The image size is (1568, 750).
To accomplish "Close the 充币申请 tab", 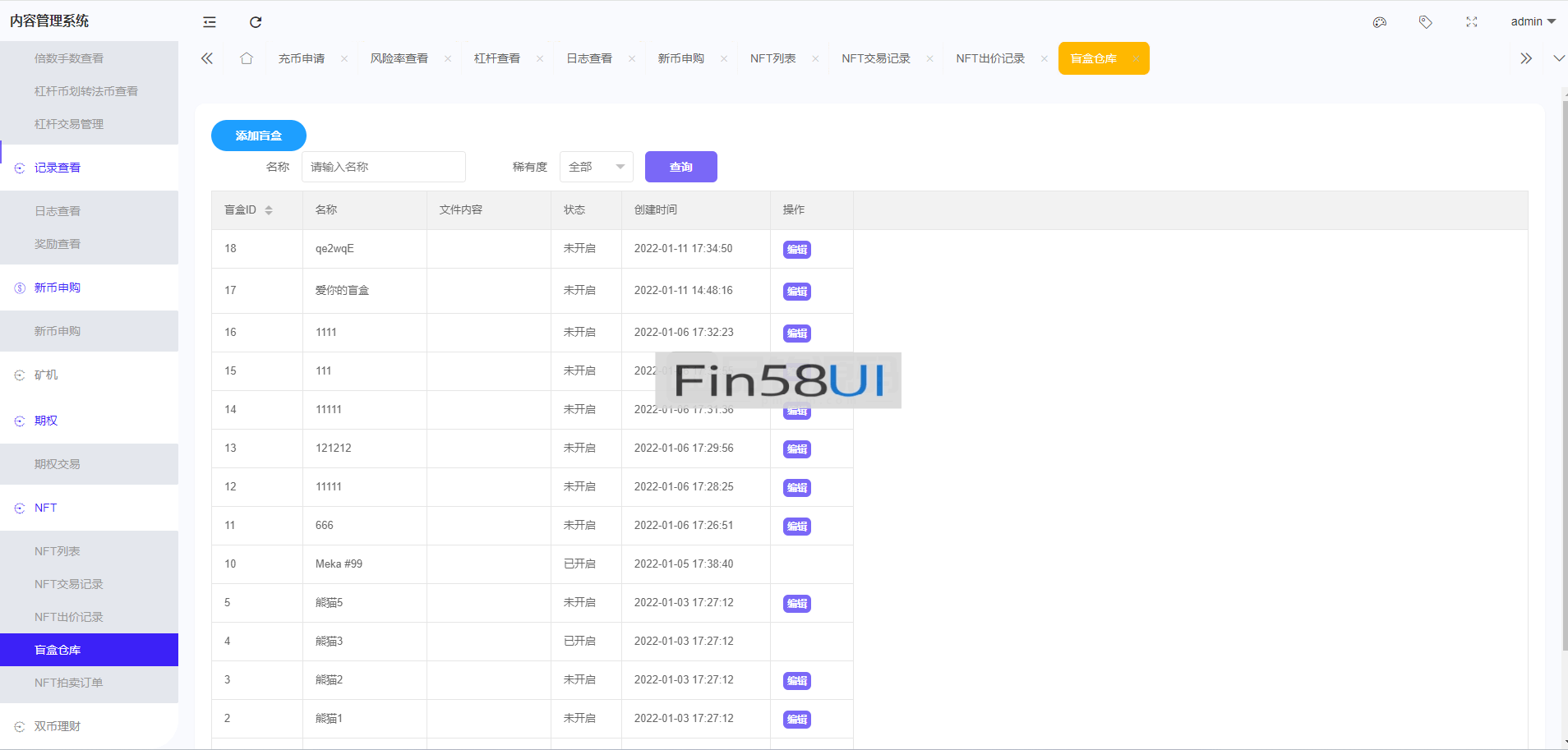I will click(344, 58).
